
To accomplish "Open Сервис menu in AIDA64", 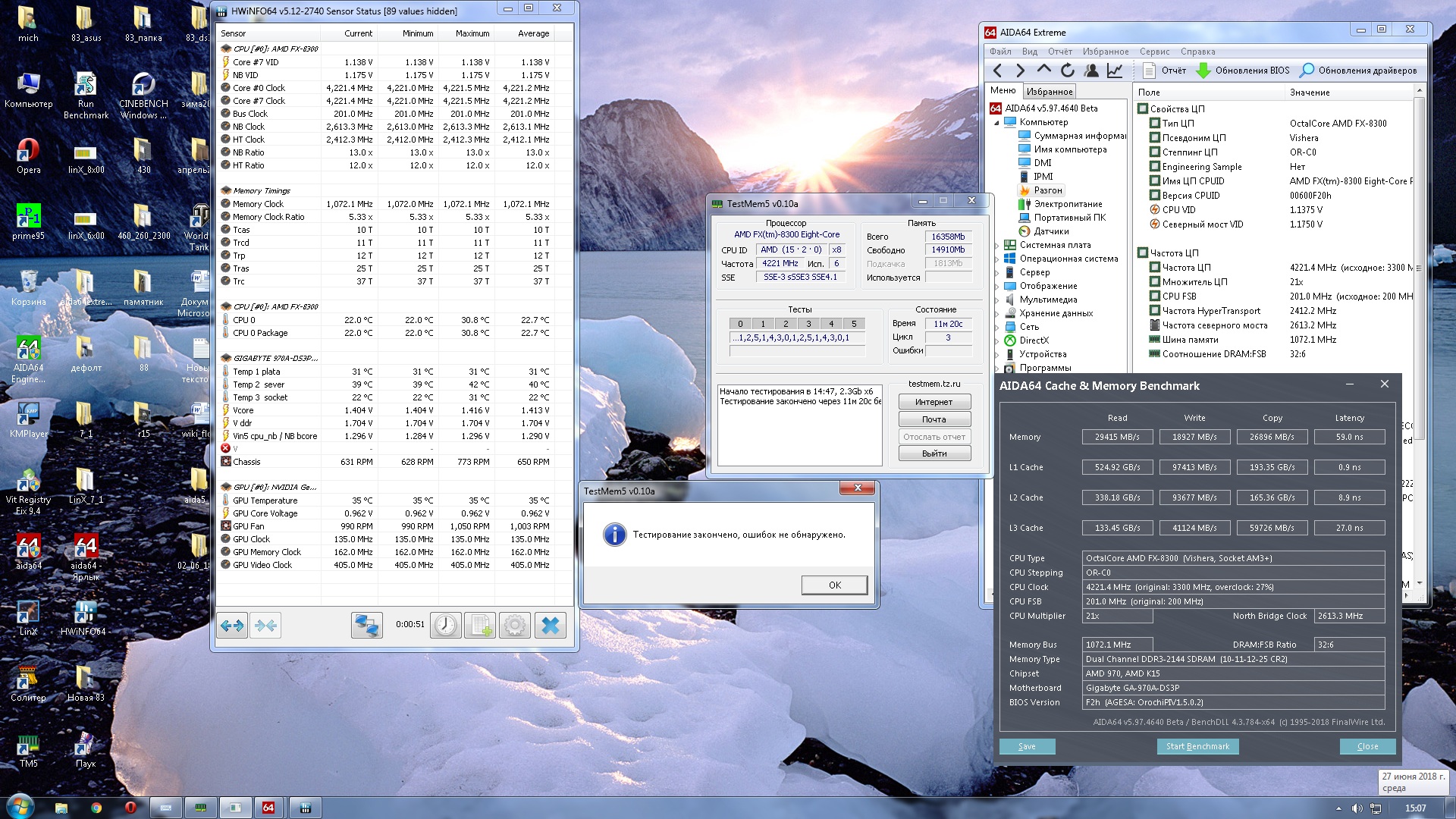I will 1153,52.
